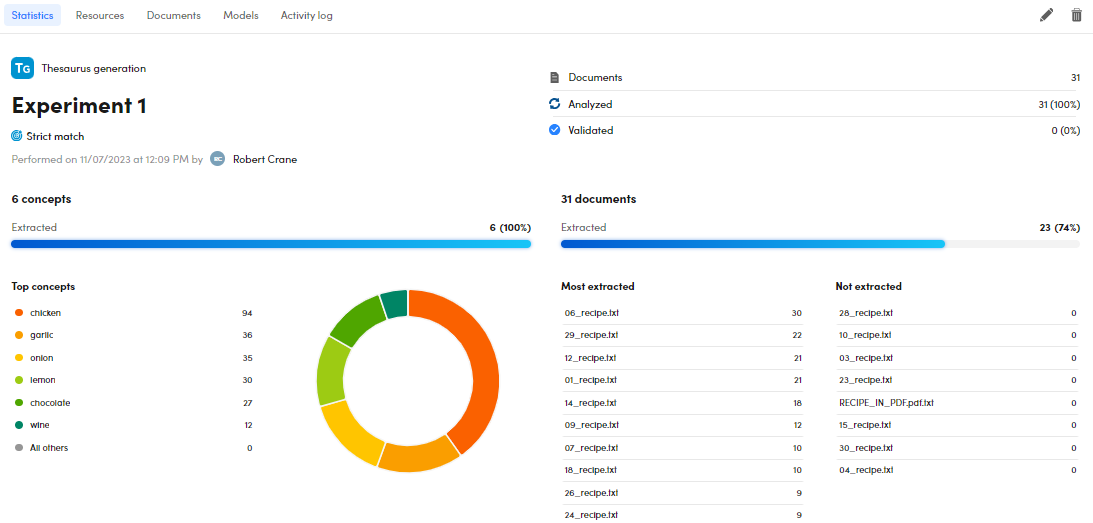Viewport: 1093px width, 523px height.
Task: Click the trash delete icon
Action: click(x=1076, y=15)
